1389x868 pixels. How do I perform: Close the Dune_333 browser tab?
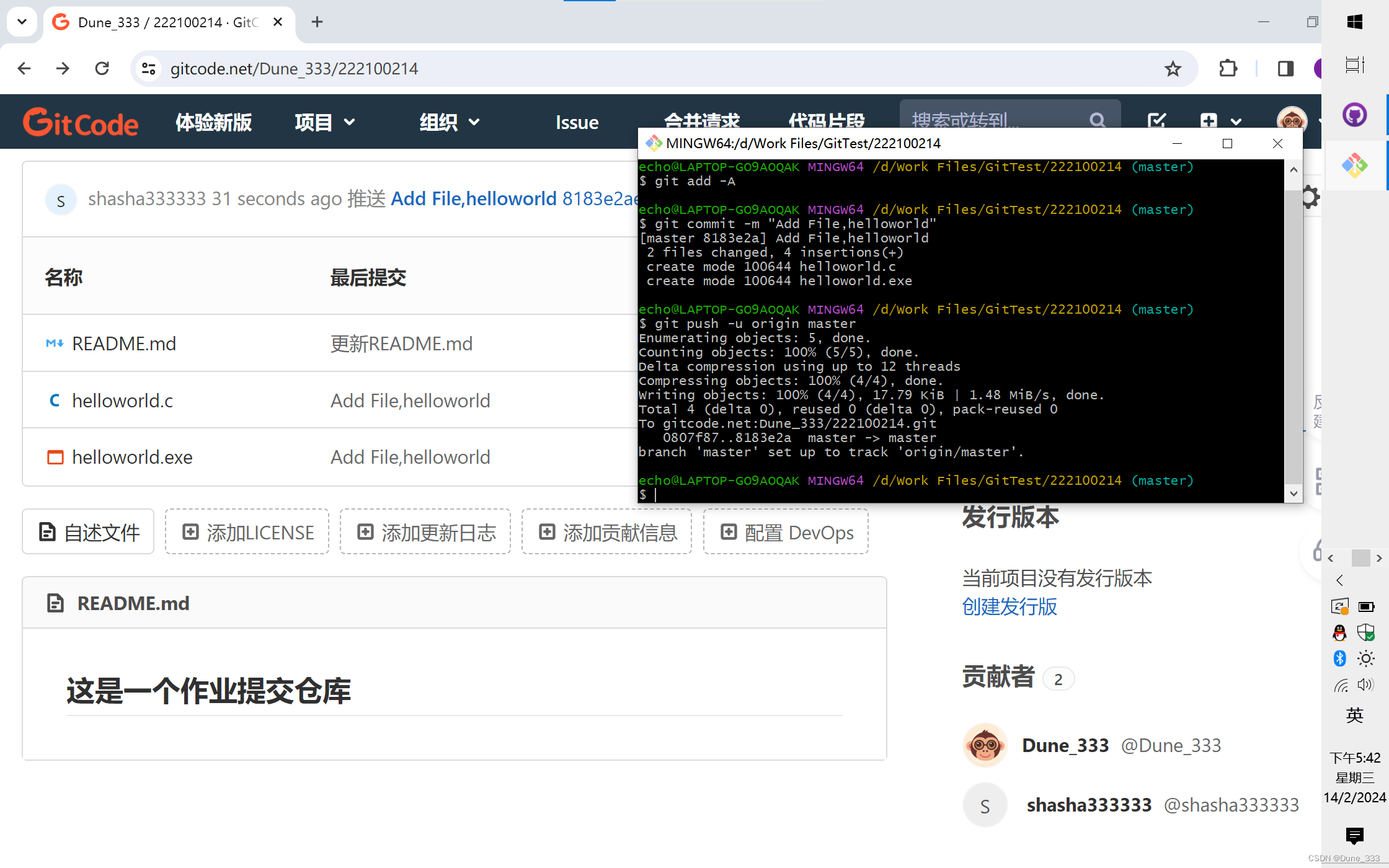point(278,22)
